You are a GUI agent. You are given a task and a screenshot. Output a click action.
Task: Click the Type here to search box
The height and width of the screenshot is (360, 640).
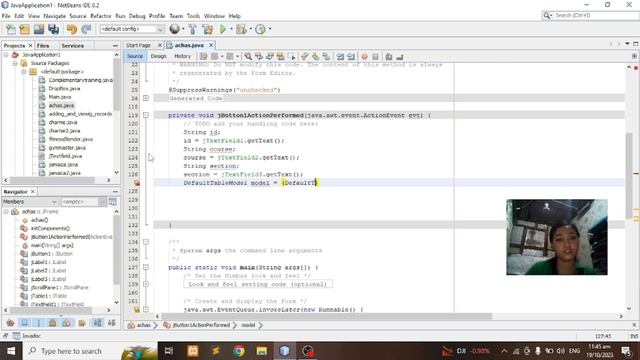click(71, 351)
